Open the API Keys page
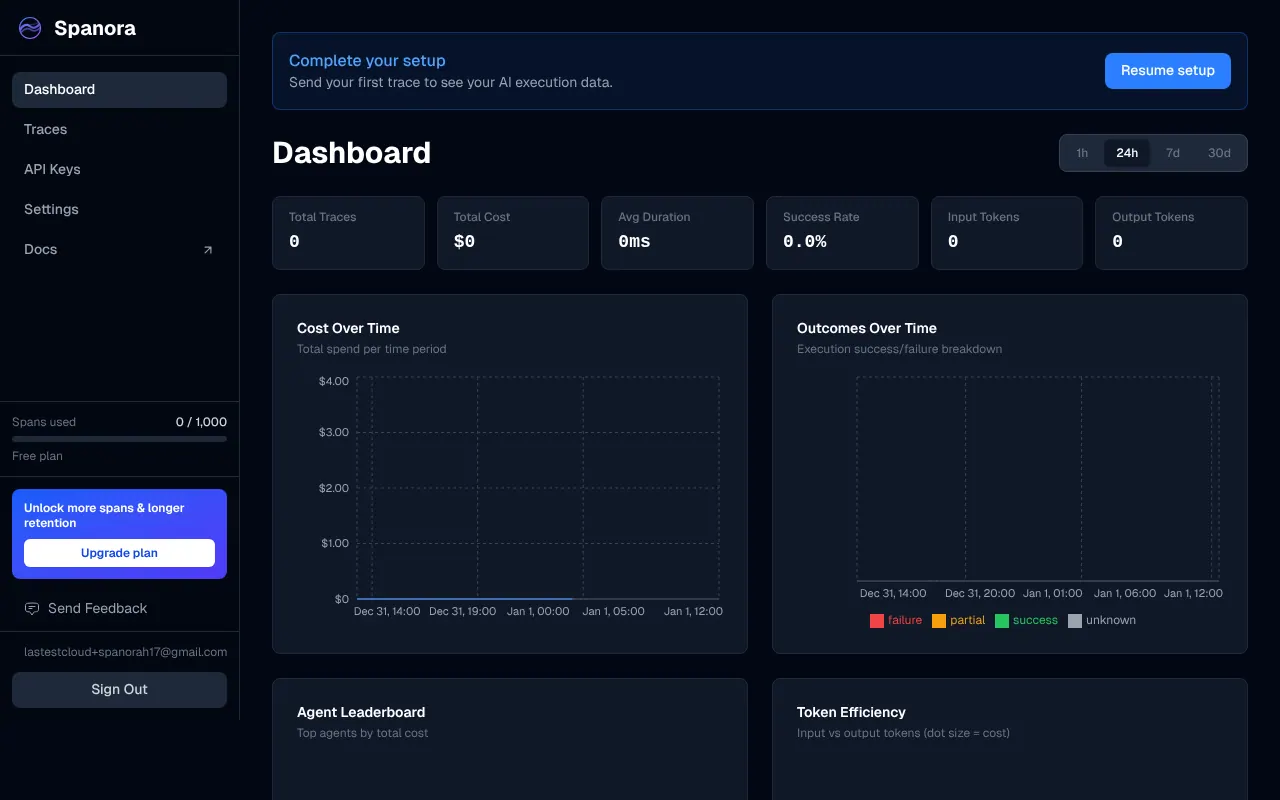 click(x=119, y=169)
